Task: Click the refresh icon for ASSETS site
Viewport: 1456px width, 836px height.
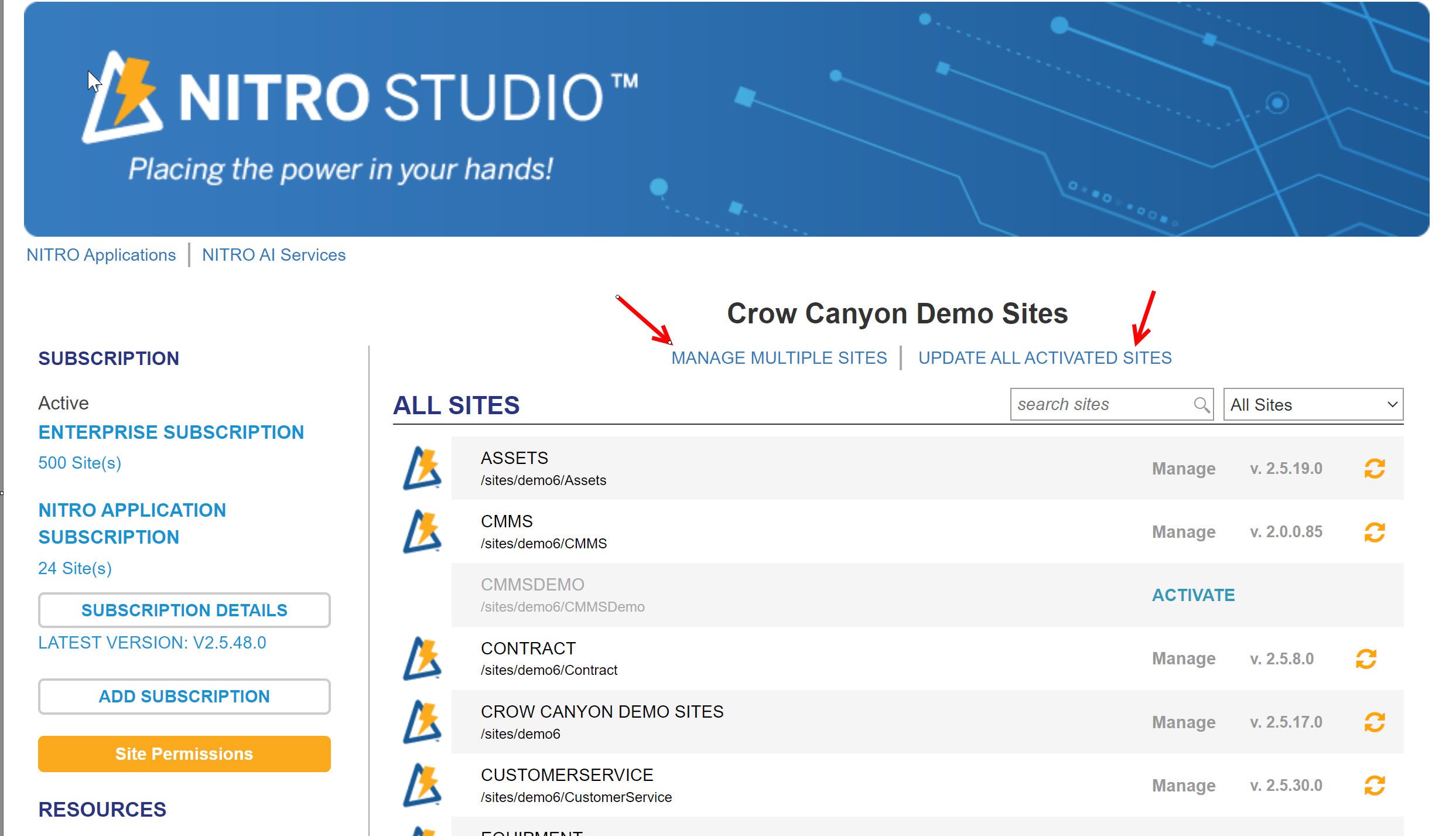Action: 1374,469
